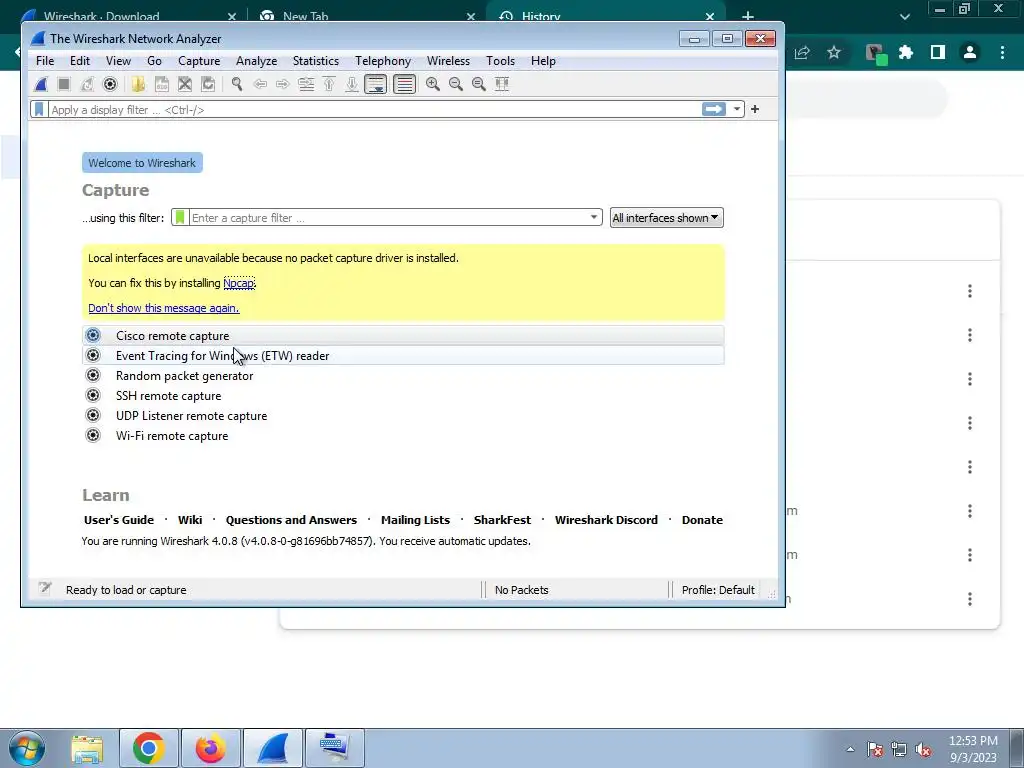
Task: Open the Capture menu
Action: (199, 61)
